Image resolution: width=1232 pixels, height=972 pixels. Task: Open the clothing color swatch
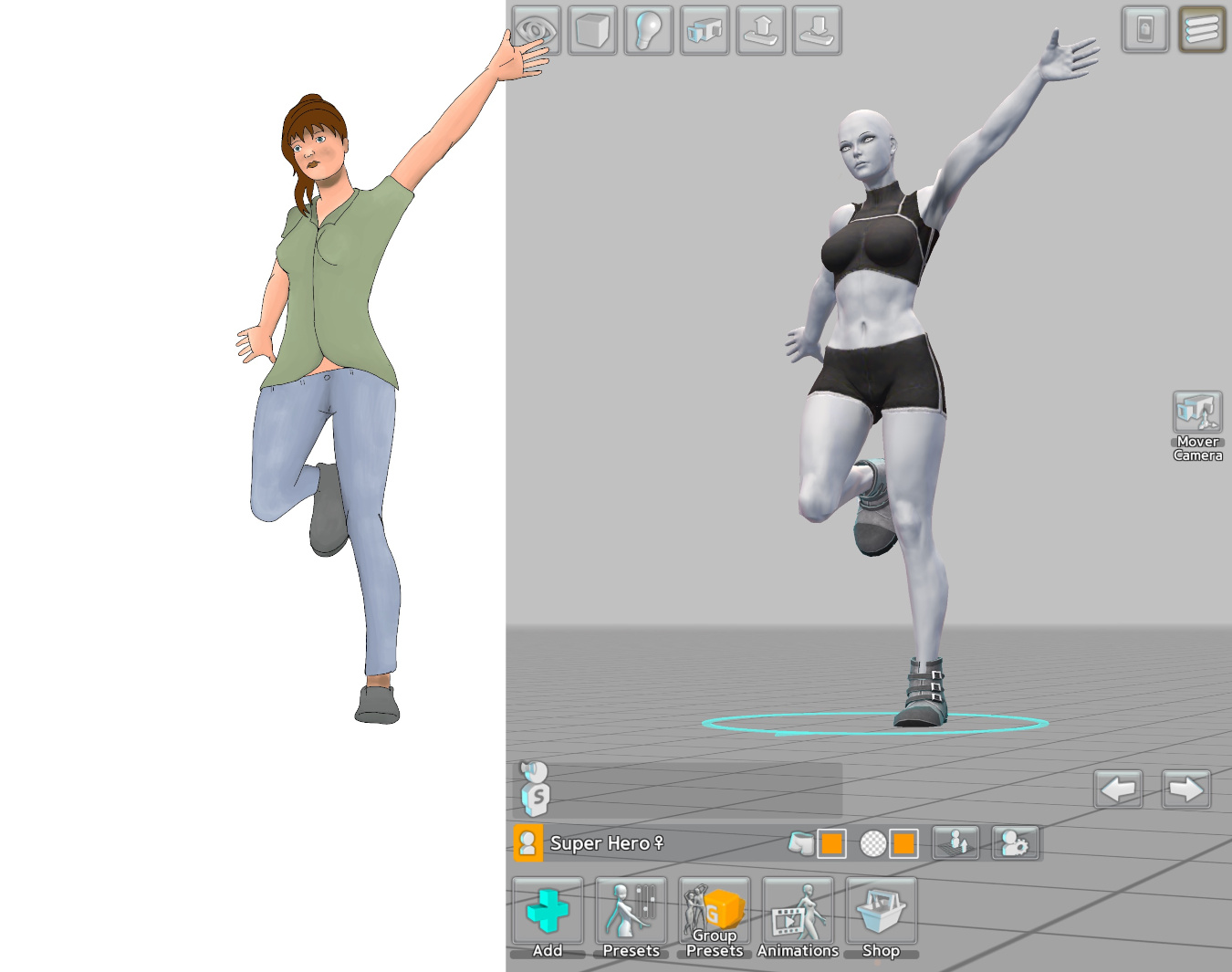tap(832, 844)
